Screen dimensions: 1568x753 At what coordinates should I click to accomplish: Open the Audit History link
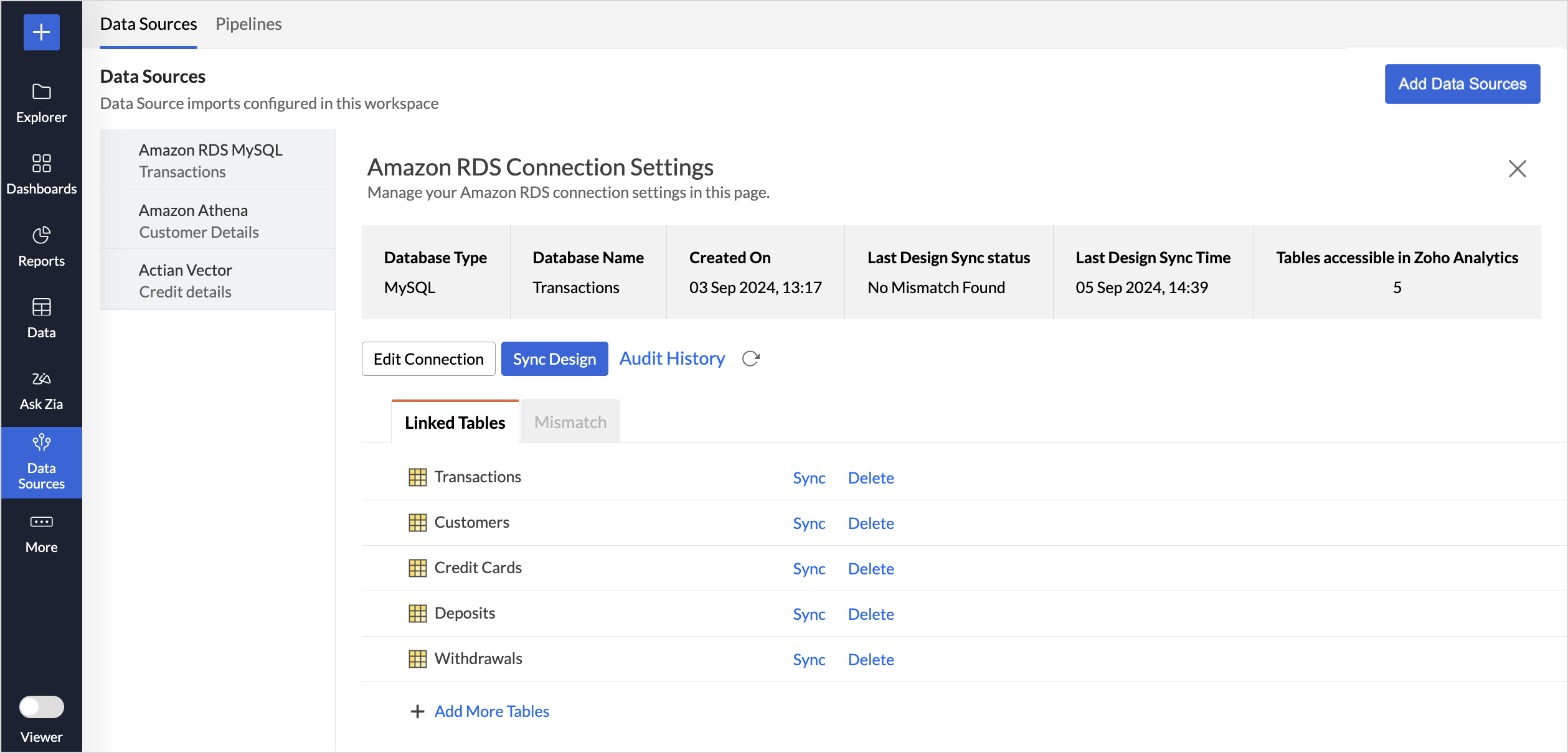pyautogui.click(x=672, y=358)
